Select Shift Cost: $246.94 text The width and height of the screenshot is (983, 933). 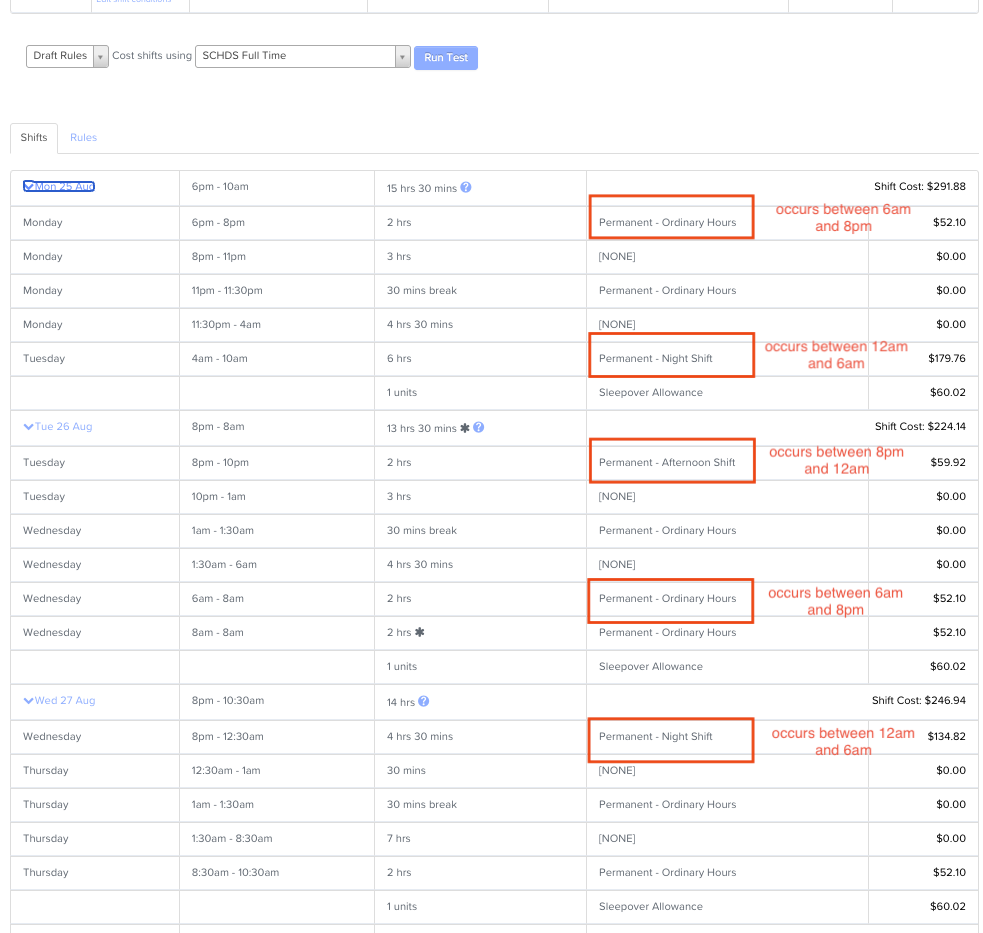[919, 700]
